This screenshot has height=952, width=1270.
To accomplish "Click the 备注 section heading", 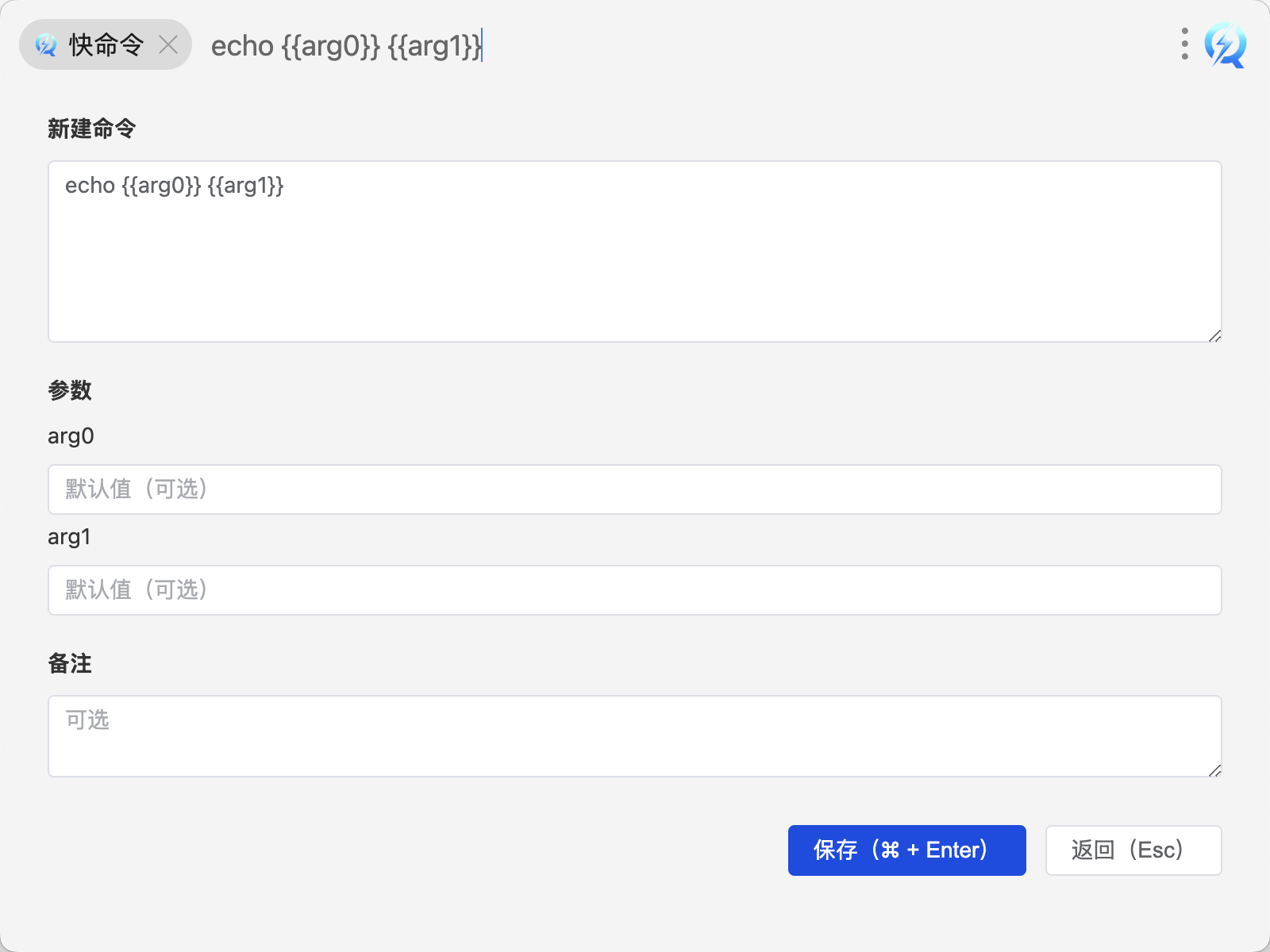I will point(70,663).
